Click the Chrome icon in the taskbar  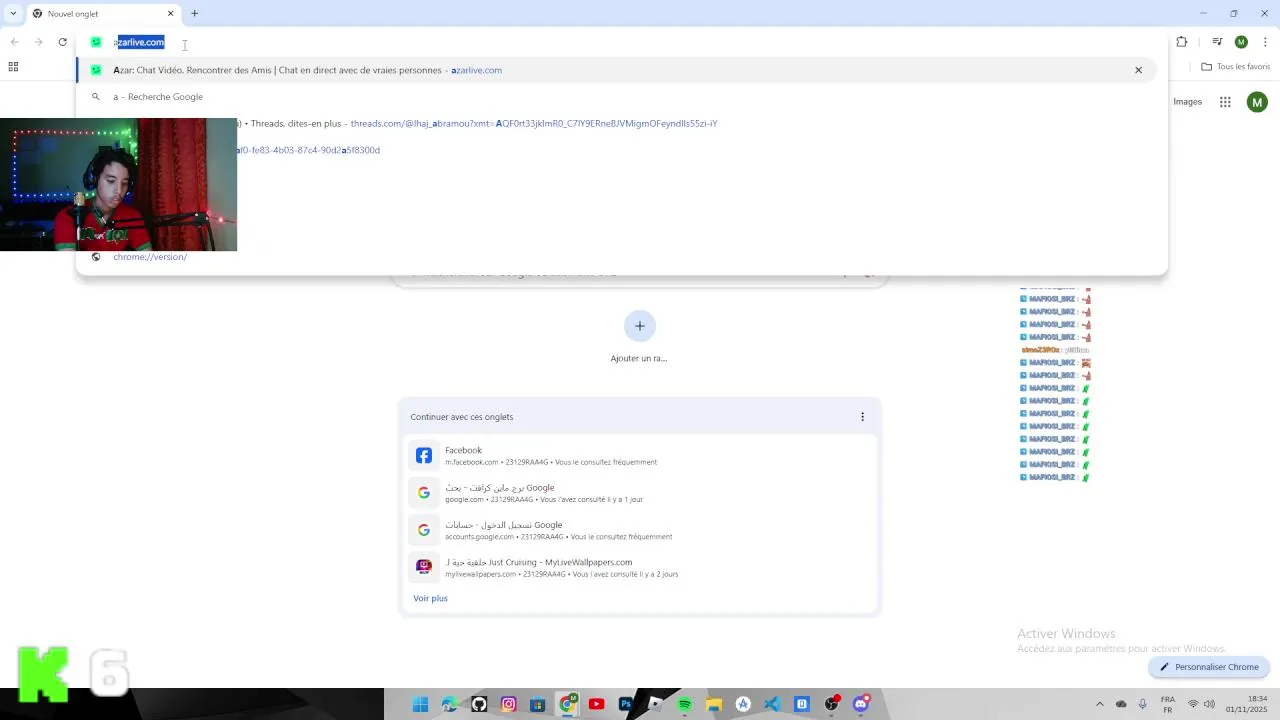click(567, 704)
